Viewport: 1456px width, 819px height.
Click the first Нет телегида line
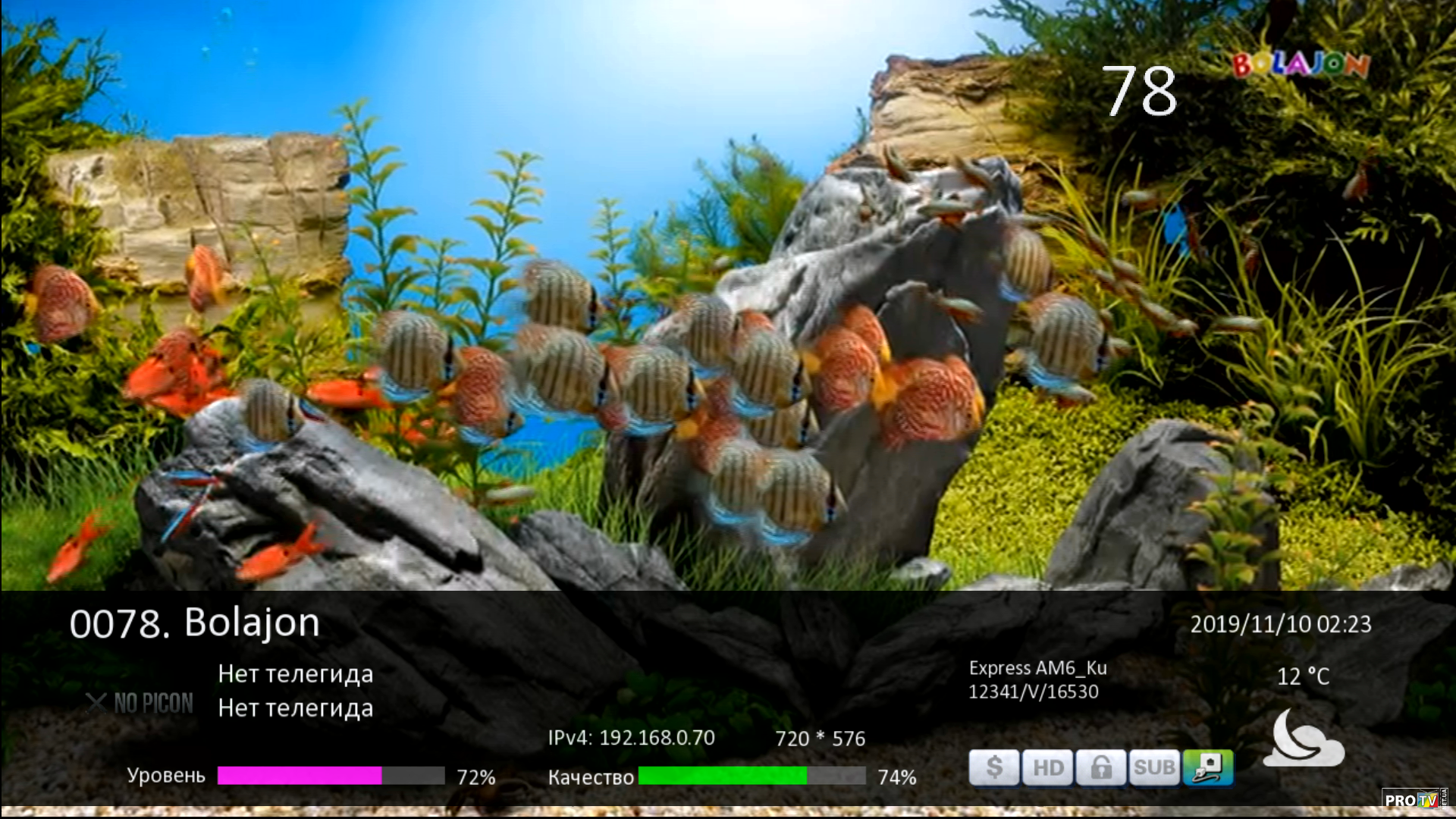(x=295, y=673)
